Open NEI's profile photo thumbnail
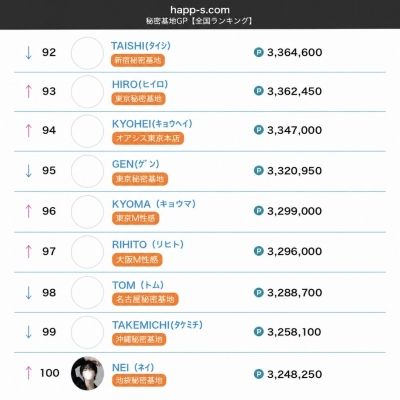The image size is (400, 400). (87, 373)
